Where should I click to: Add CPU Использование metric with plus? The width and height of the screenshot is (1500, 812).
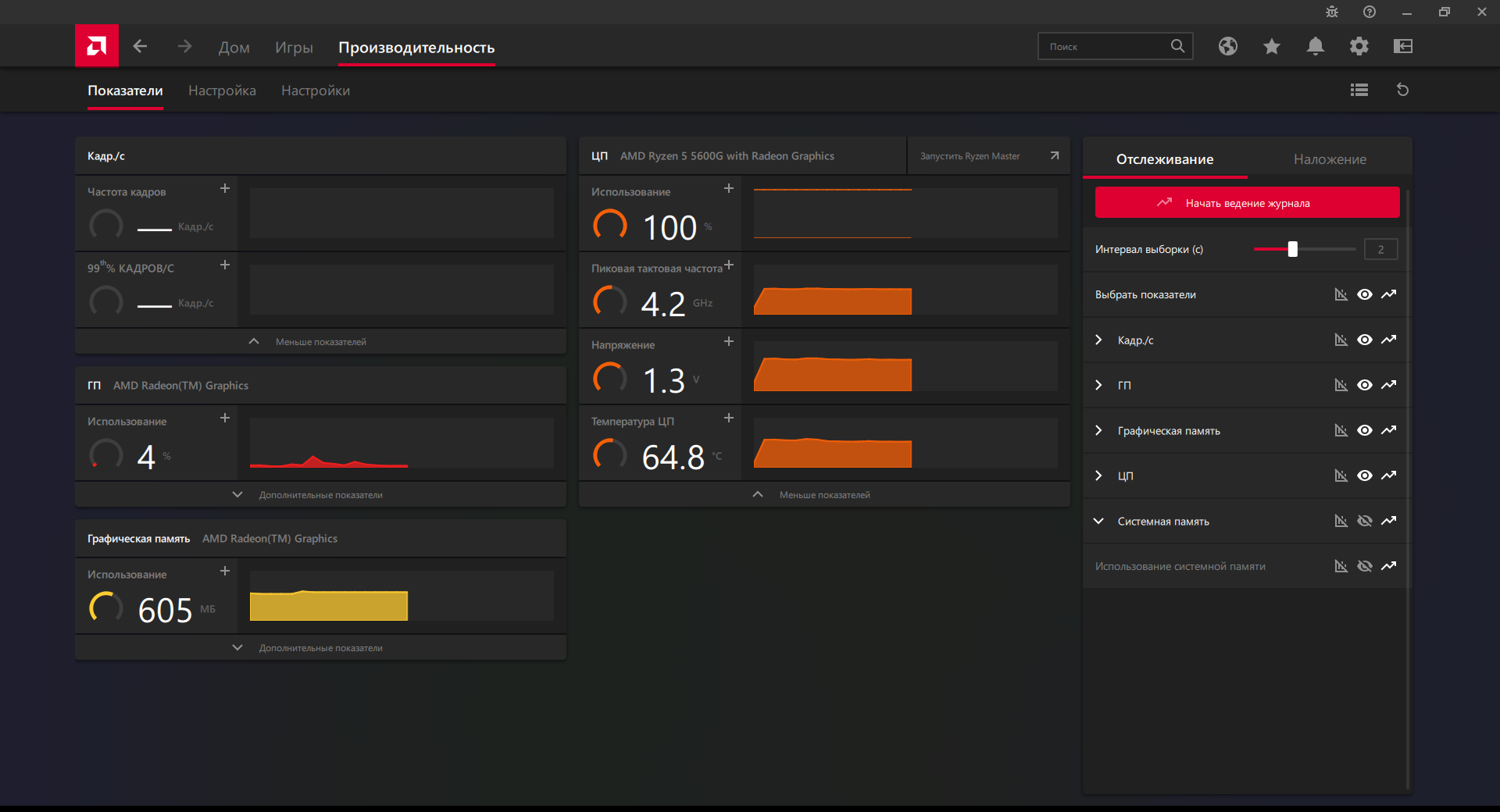729,189
